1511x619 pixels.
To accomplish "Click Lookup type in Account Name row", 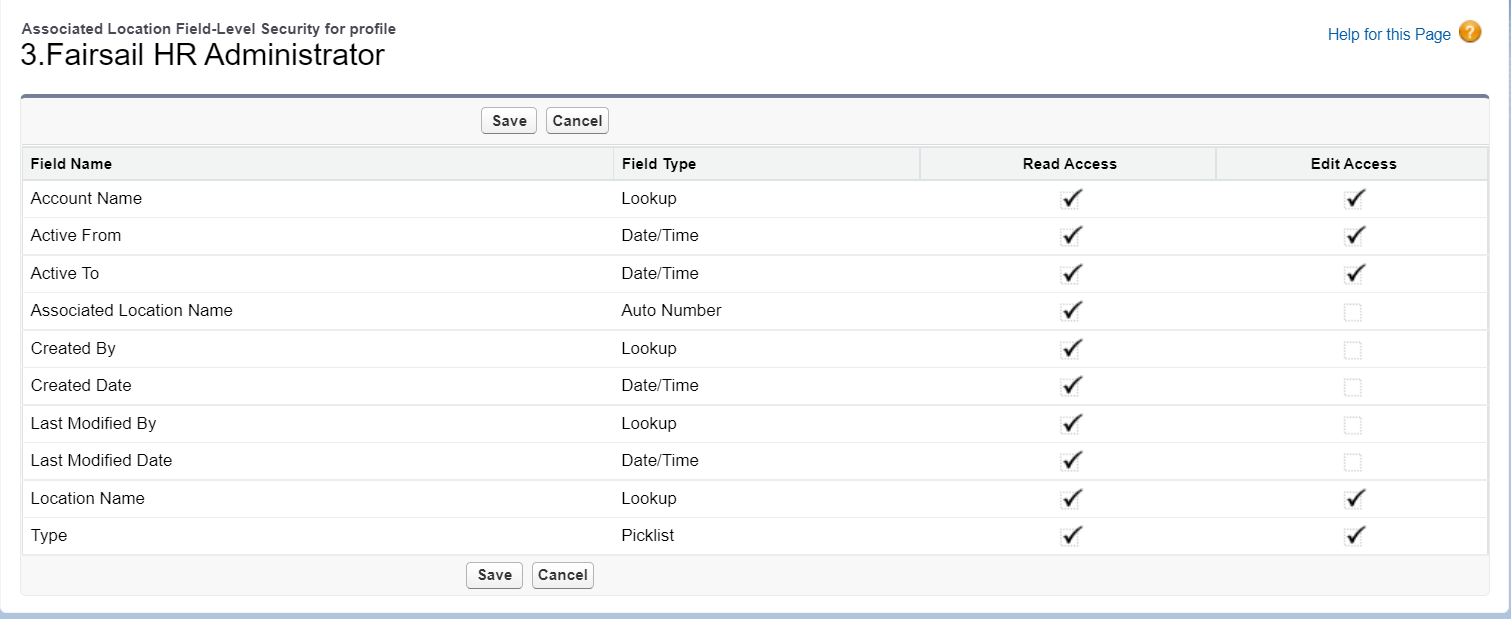I will point(649,198).
